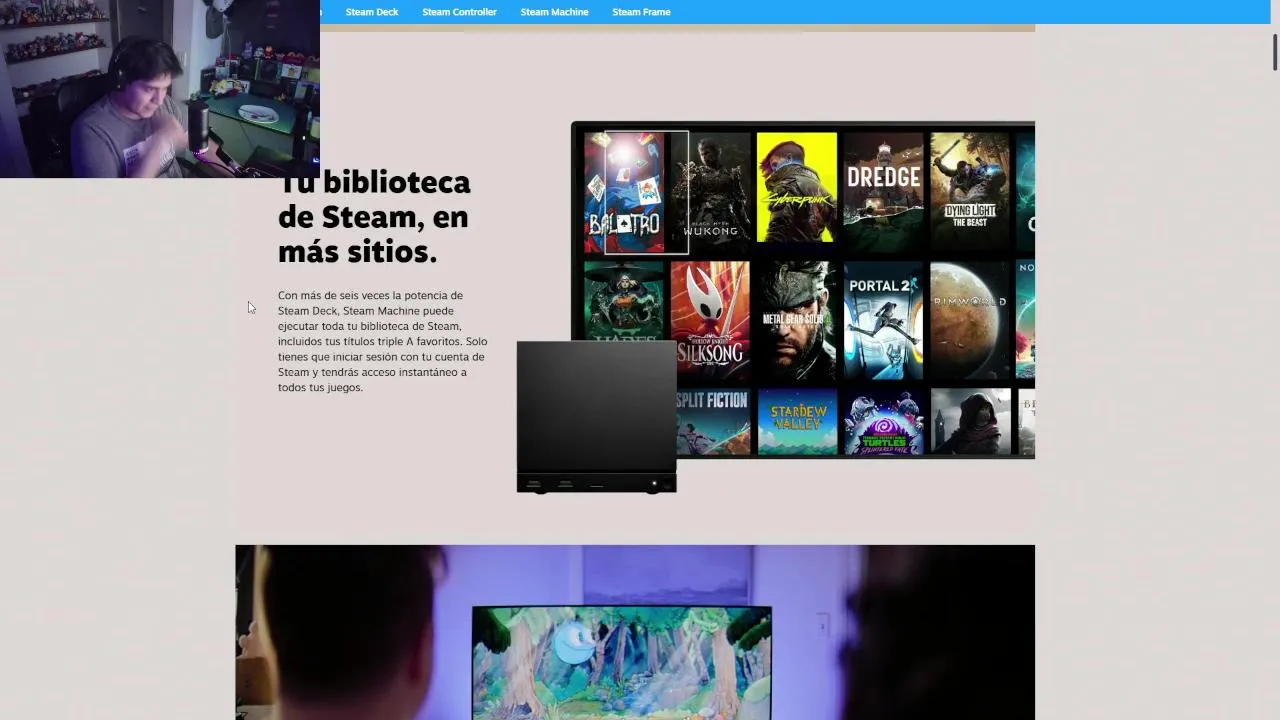Choose the Silksong game cover
The height and width of the screenshot is (720, 1280).
point(710,321)
